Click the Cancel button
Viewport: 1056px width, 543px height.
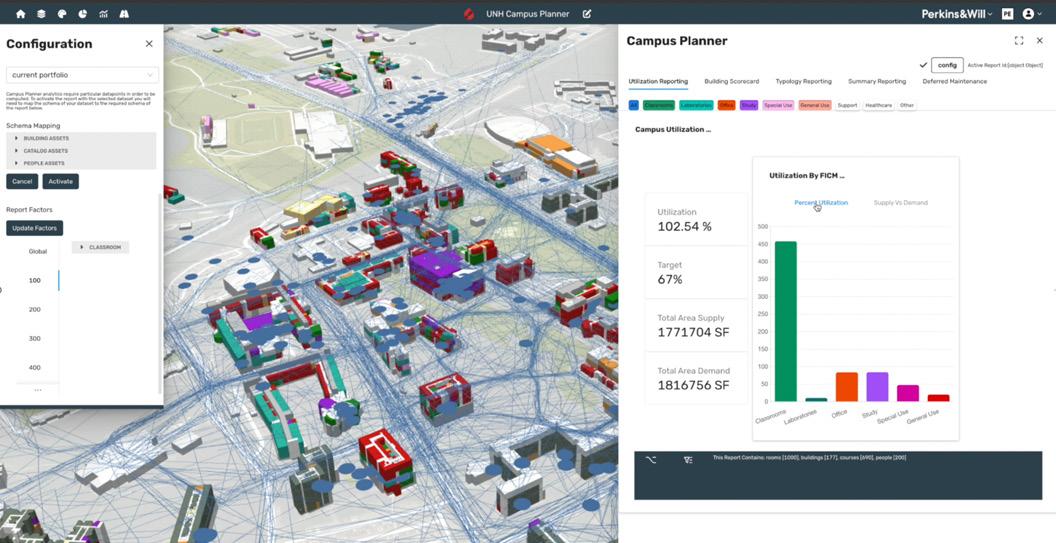tap(22, 181)
